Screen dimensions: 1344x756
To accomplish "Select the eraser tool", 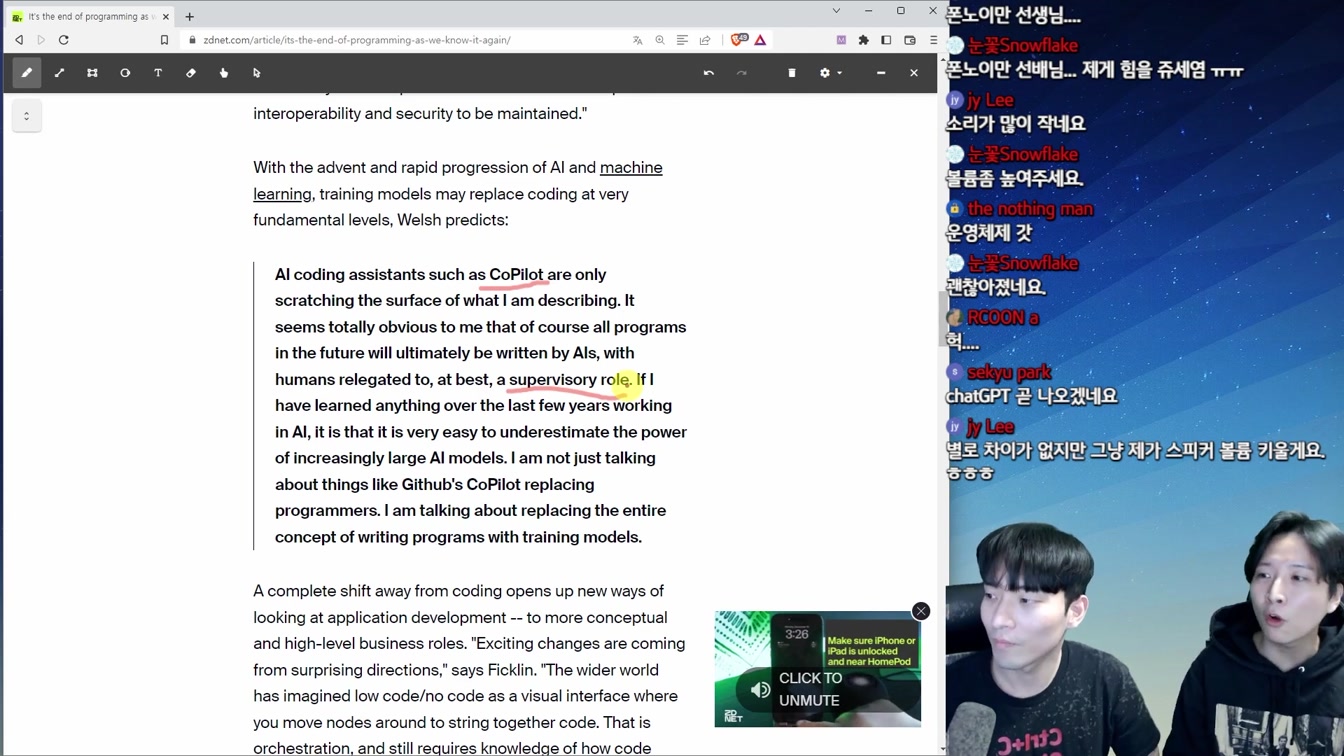I will pos(191,73).
